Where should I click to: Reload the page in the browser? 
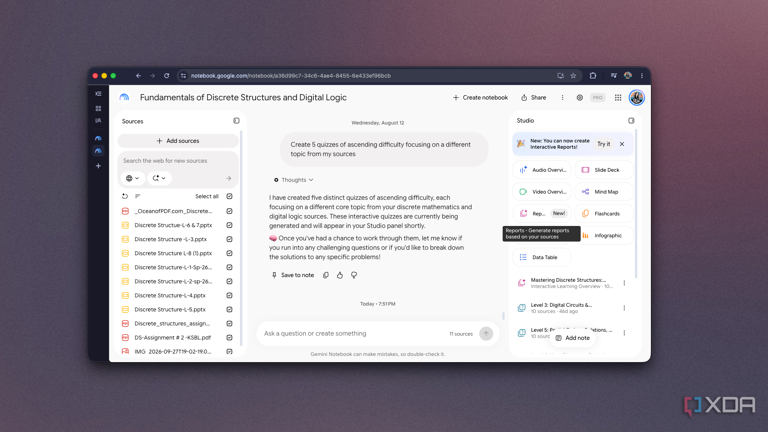(x=167, y=76)
